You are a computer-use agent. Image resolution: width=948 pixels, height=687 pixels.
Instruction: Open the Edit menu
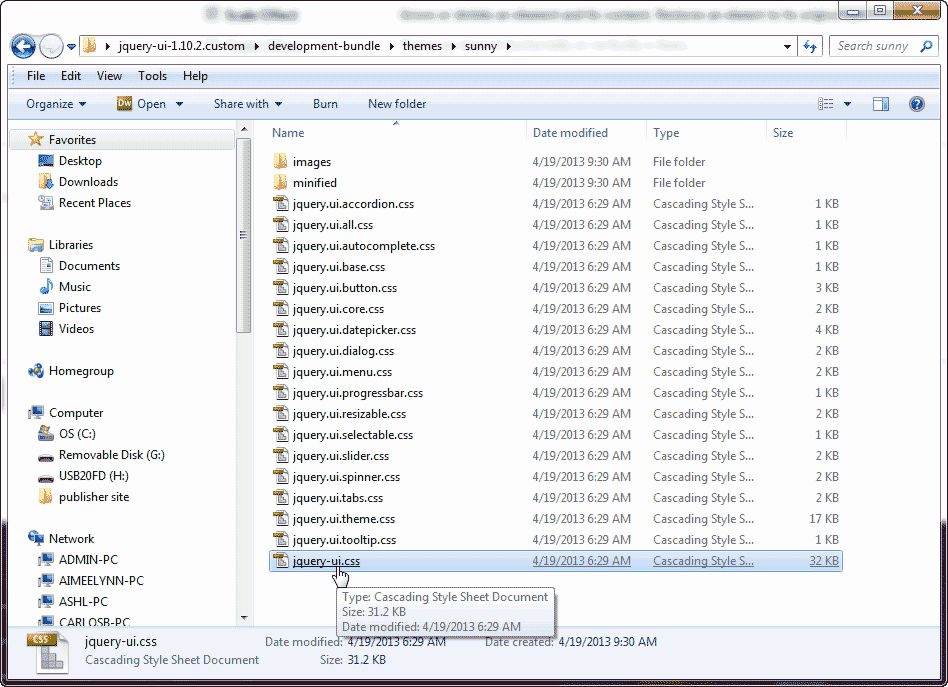pos(71,76)
